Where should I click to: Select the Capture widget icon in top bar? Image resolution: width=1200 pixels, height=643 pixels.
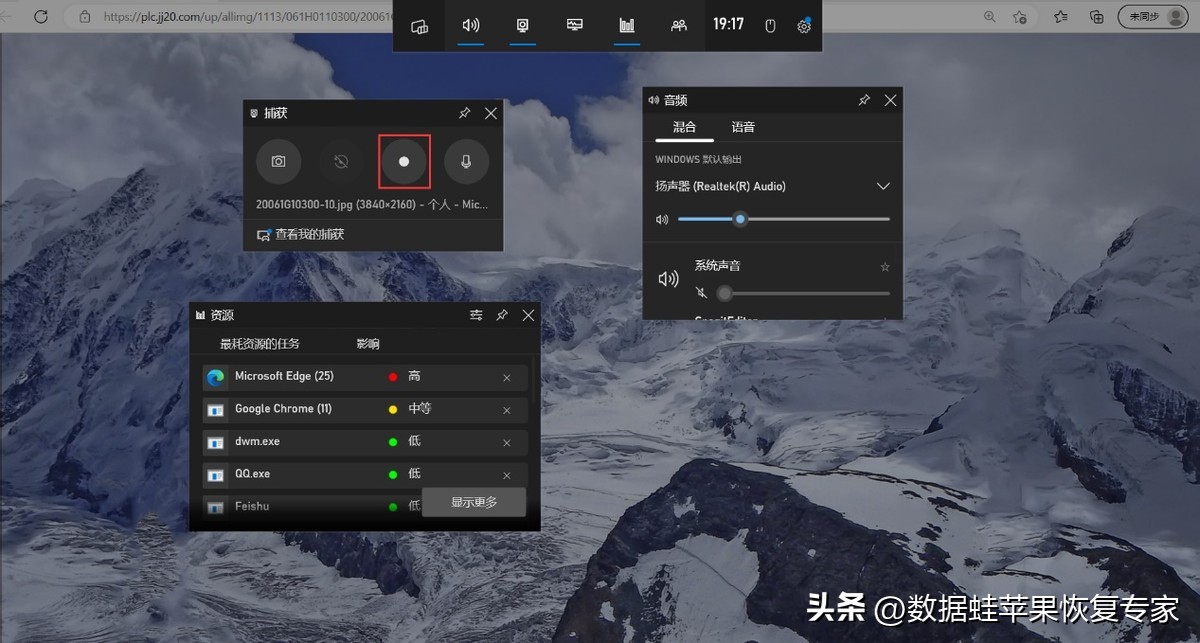pyautogui.click(x=522, y=26)
